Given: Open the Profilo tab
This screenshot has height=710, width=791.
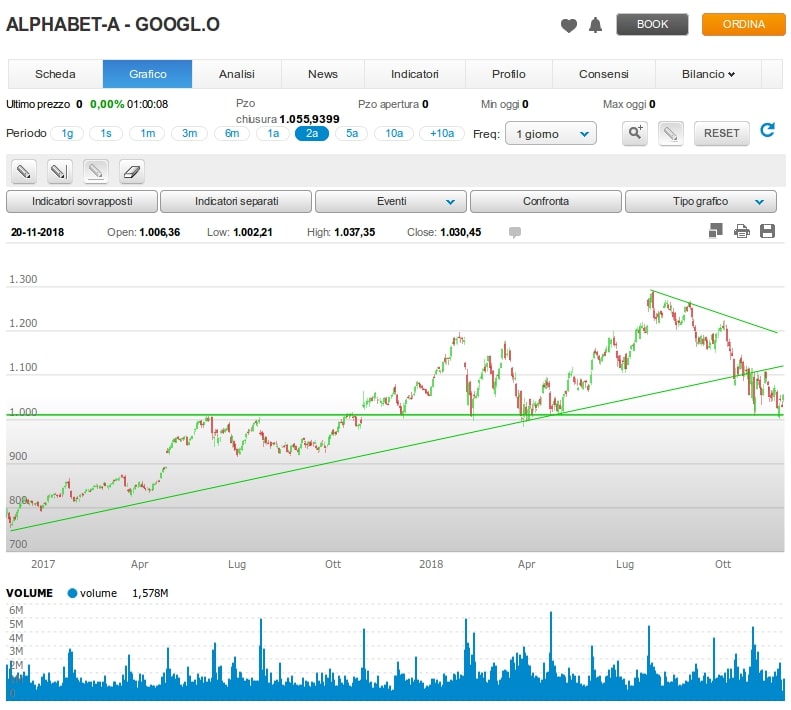Looking at the screenshot, I should (x=508, y=74).
